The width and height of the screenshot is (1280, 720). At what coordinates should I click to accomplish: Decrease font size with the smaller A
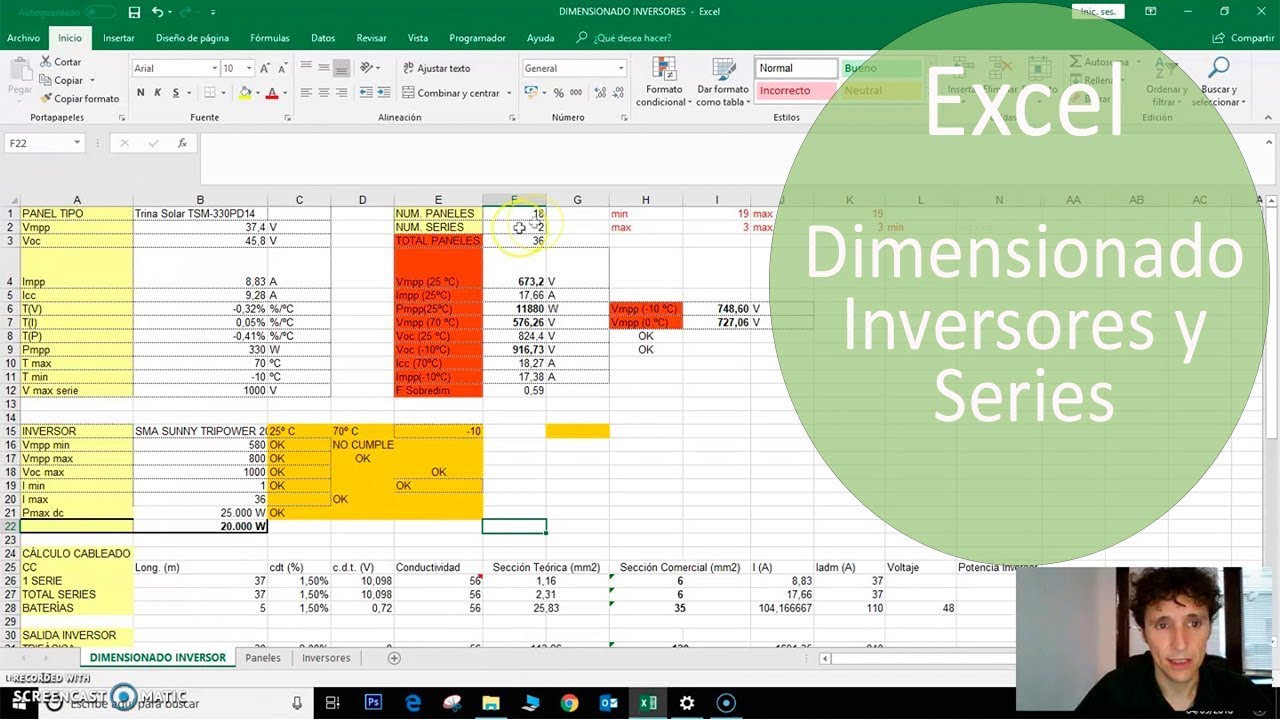coord(283,68)
